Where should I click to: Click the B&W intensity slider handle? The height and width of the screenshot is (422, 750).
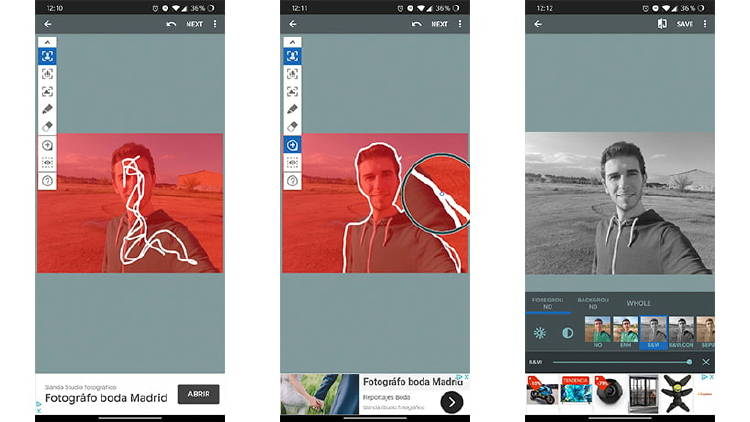[x=689, y=362]
